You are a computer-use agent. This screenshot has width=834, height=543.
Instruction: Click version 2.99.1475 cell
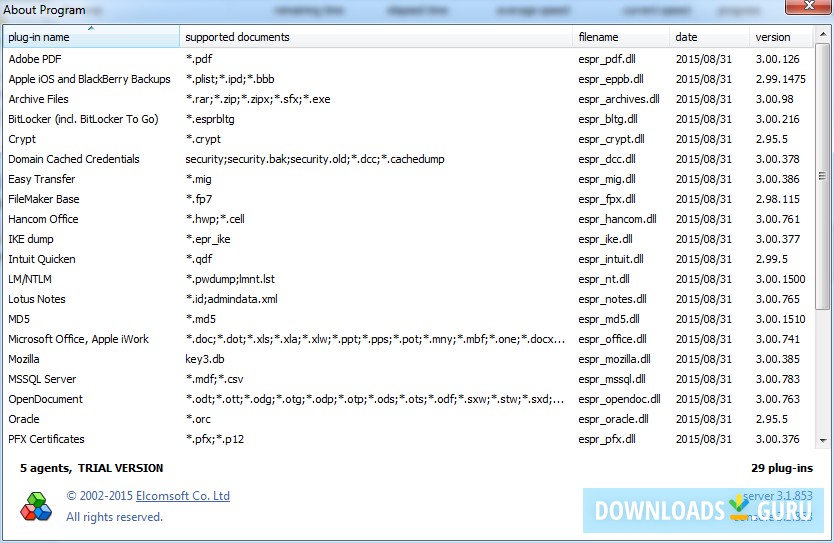pos(781,79)
